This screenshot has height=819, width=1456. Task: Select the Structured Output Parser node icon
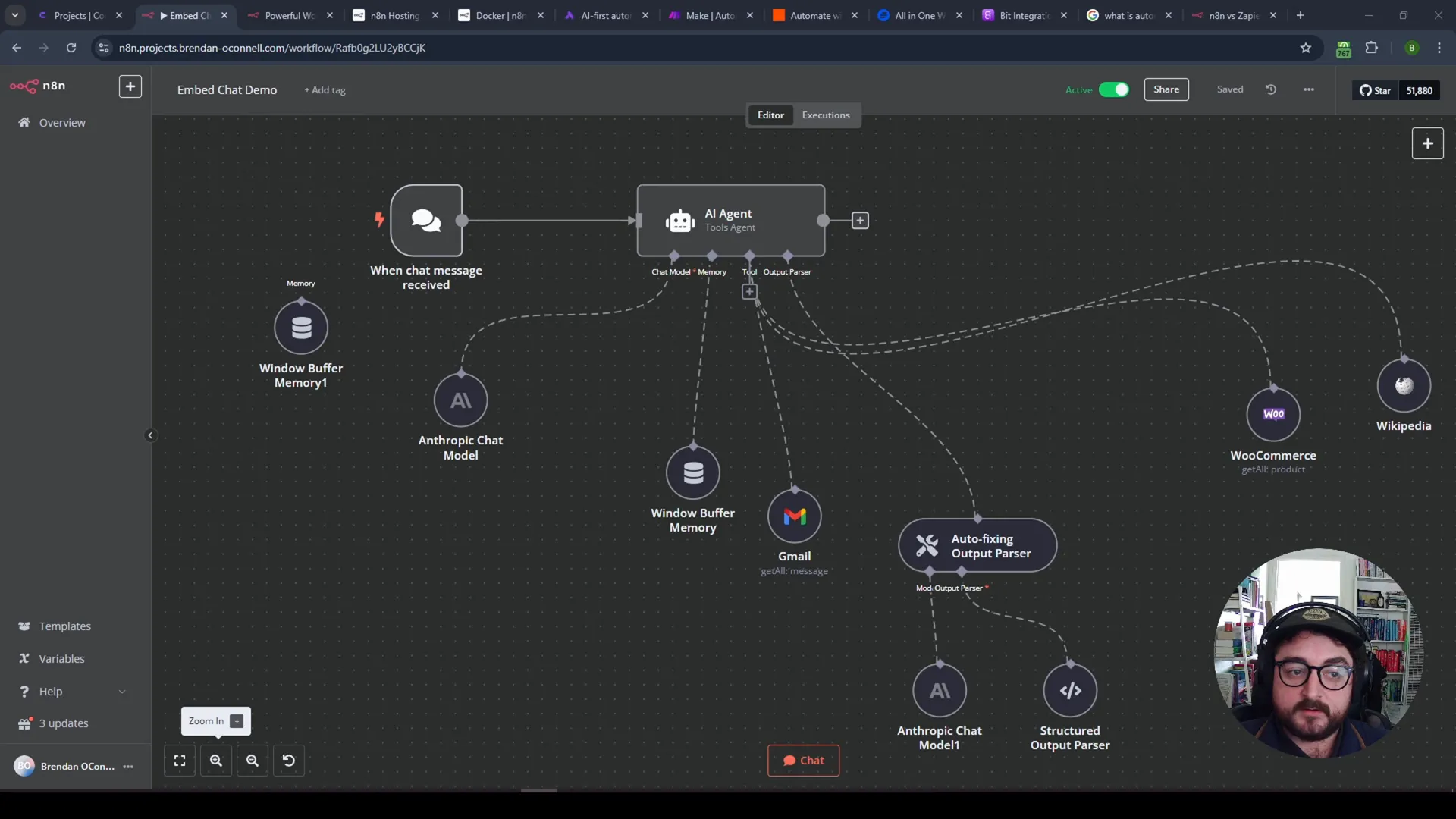[x=1070, y=689]
